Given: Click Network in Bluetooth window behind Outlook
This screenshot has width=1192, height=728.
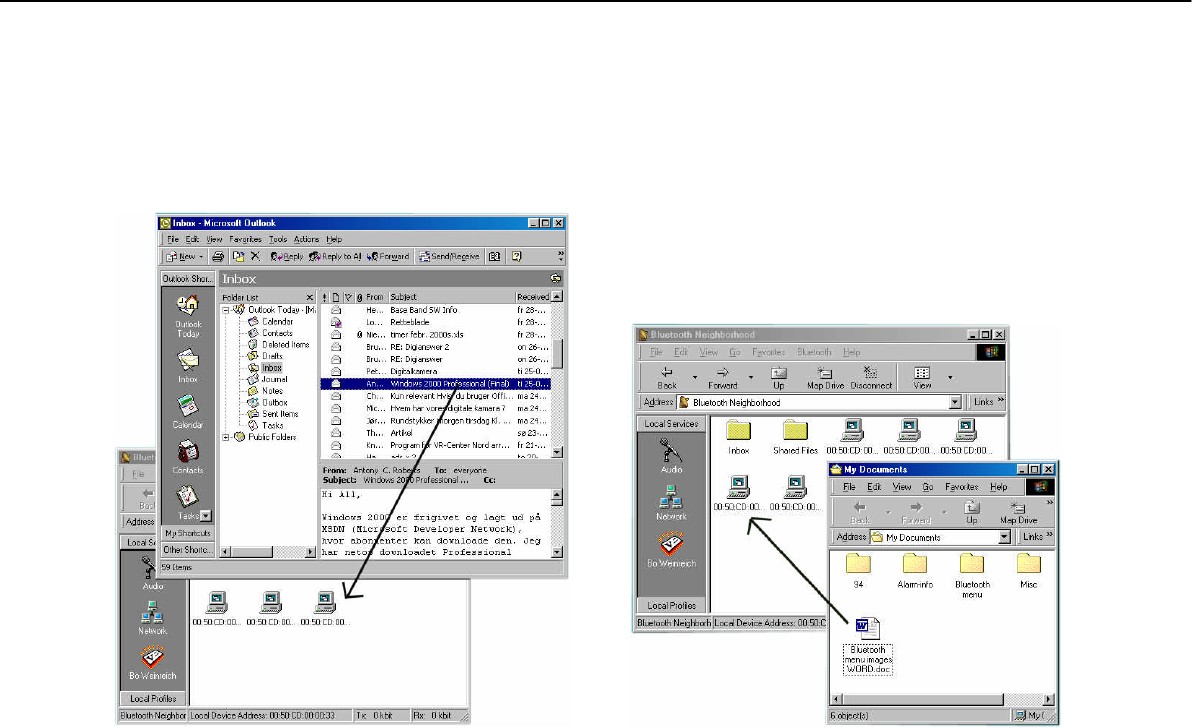Looking at the screenshot, I should pos(152,618).
